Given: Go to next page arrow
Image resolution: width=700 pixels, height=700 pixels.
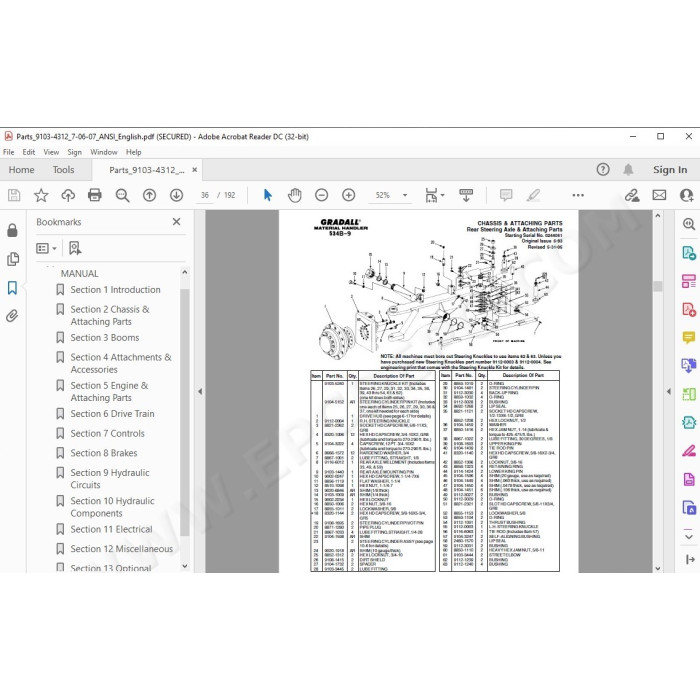Looking at the screenshot, I should (176, 195).
